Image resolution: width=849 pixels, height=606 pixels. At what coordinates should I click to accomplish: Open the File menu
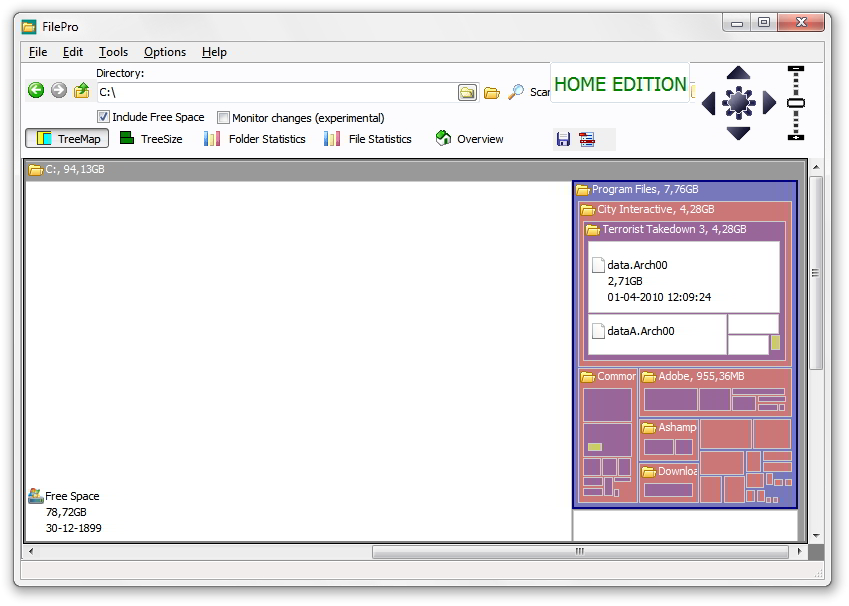38,52
